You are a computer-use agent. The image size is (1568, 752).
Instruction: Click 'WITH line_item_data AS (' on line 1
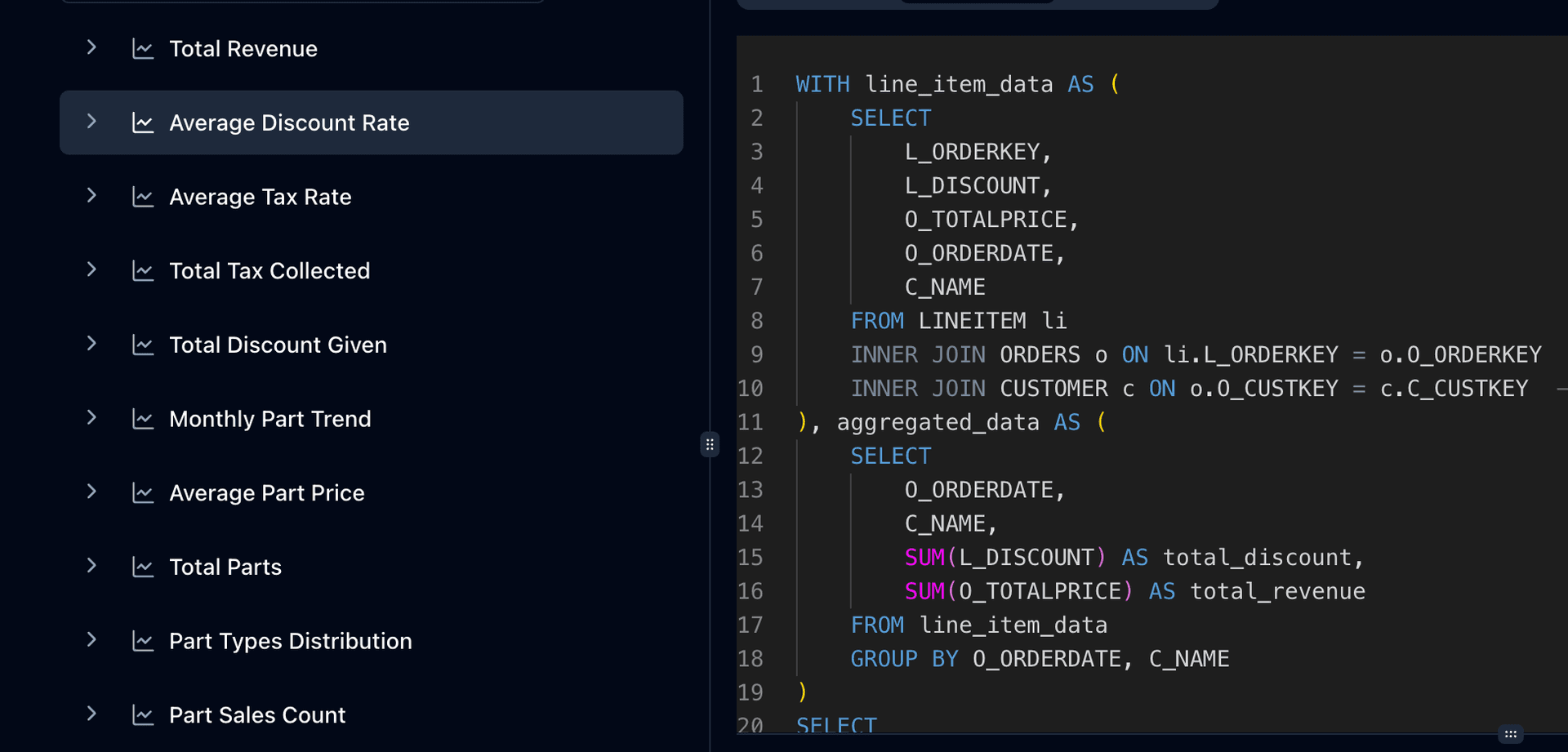point(958,84)
